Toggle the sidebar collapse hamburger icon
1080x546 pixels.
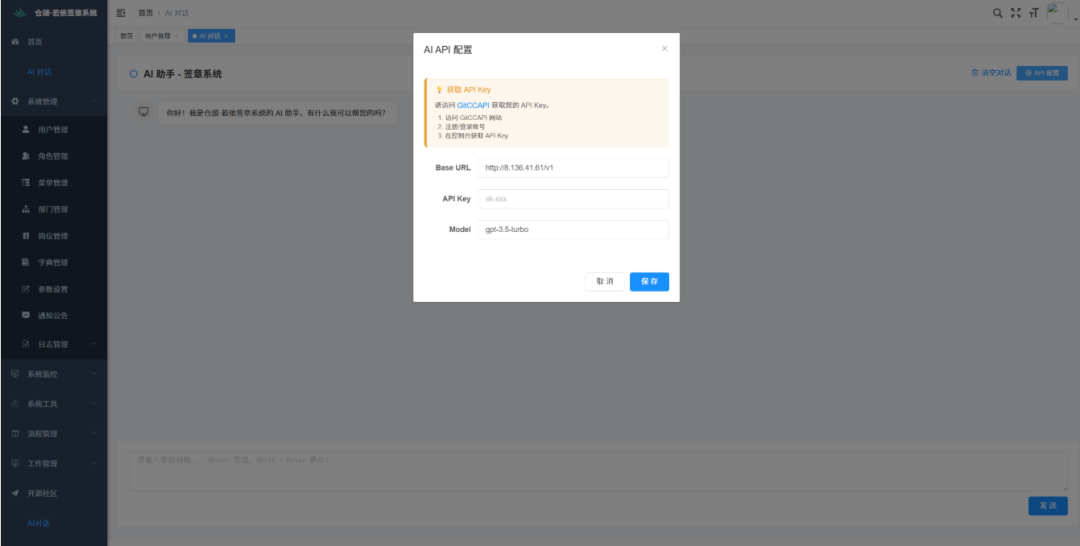(121, 12)
